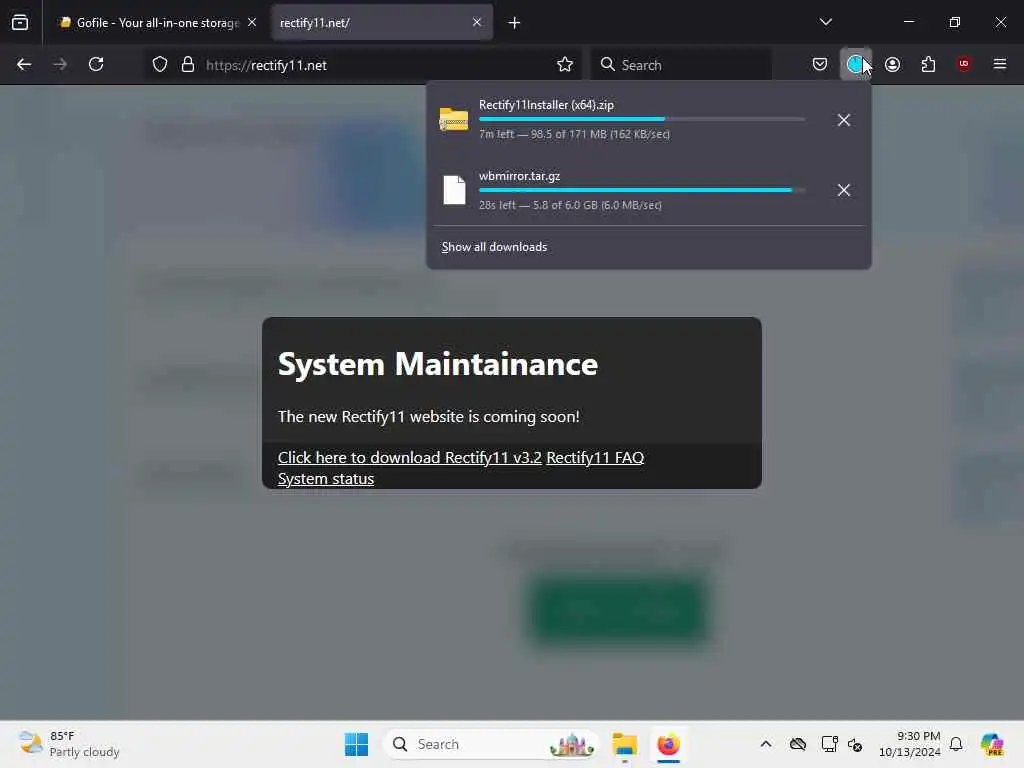Image resolution: width=1024 pixels, height=768 pixels.
Task: Open the uBlock Origin extension
Action: click(x=964, y=64)
